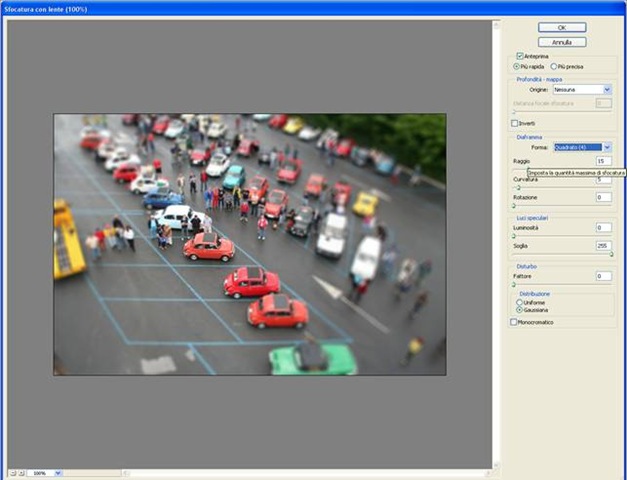
Task: Toggle the Anteprima checkbox
Action: 520,56
